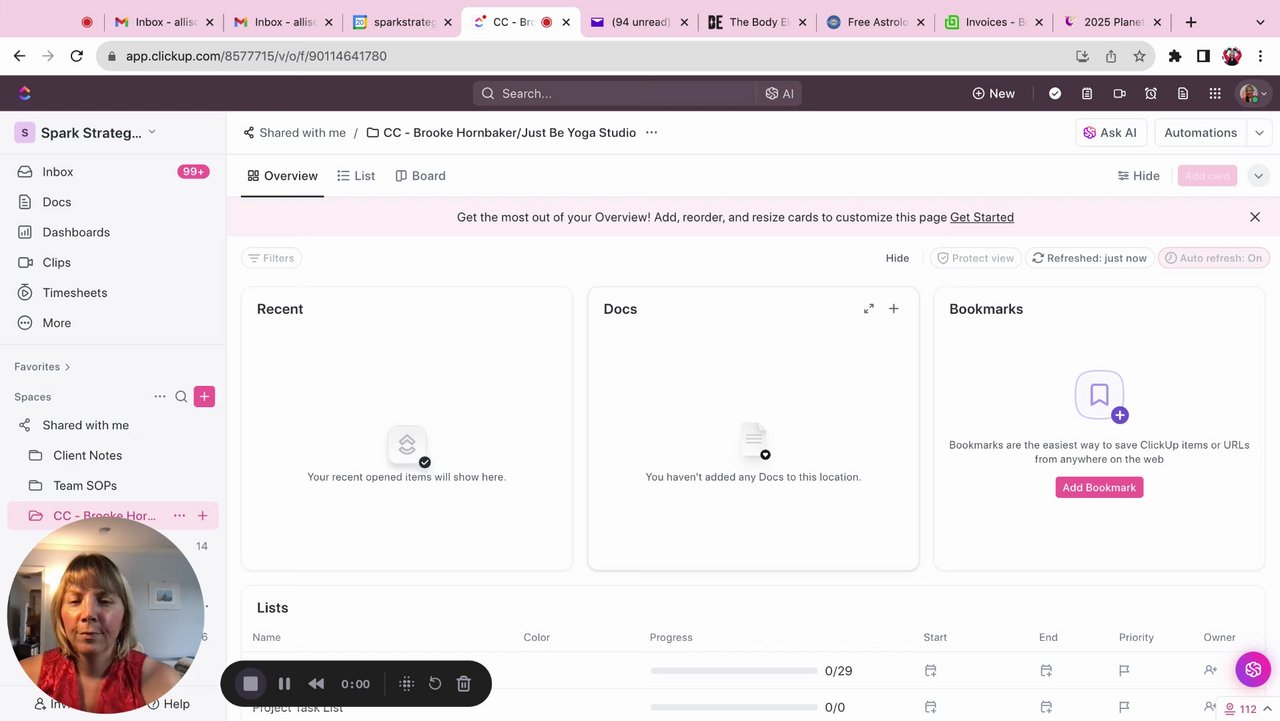This screenshot has width=1280, height=721.
Task: Open the reminders alarm clock icon
Action: [1151, 93]
